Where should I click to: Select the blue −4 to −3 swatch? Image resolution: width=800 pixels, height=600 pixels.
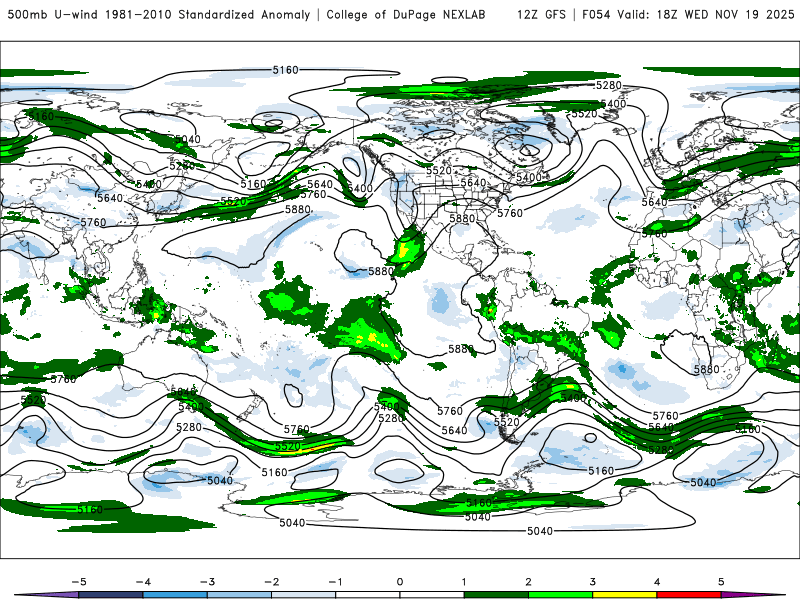click(175, 595)
